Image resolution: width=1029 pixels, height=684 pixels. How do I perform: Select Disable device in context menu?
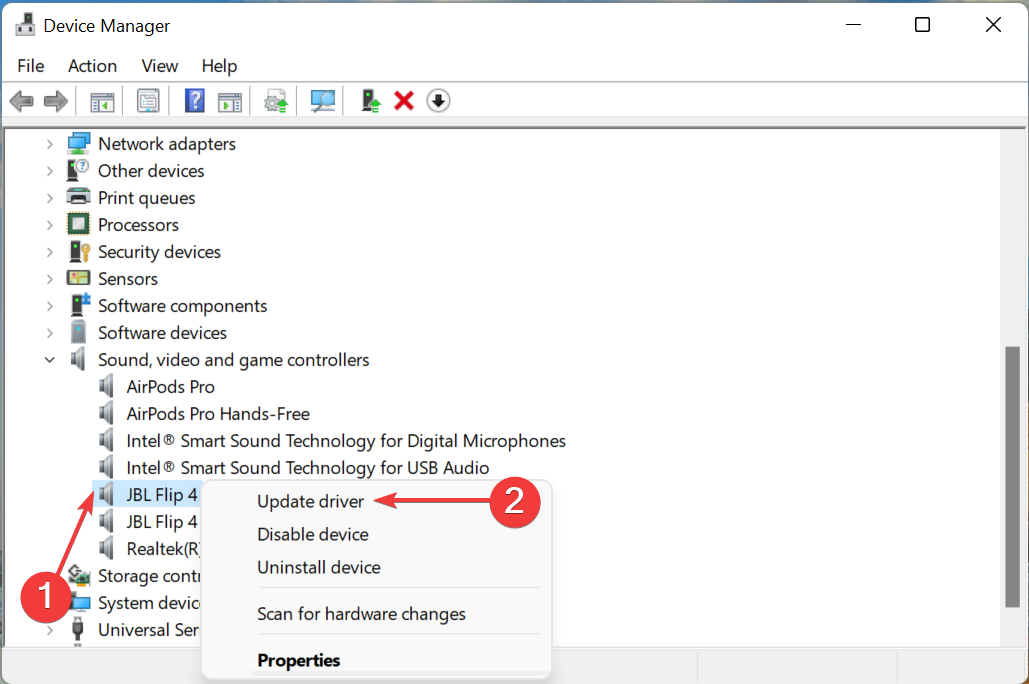(x=312, y=534)
